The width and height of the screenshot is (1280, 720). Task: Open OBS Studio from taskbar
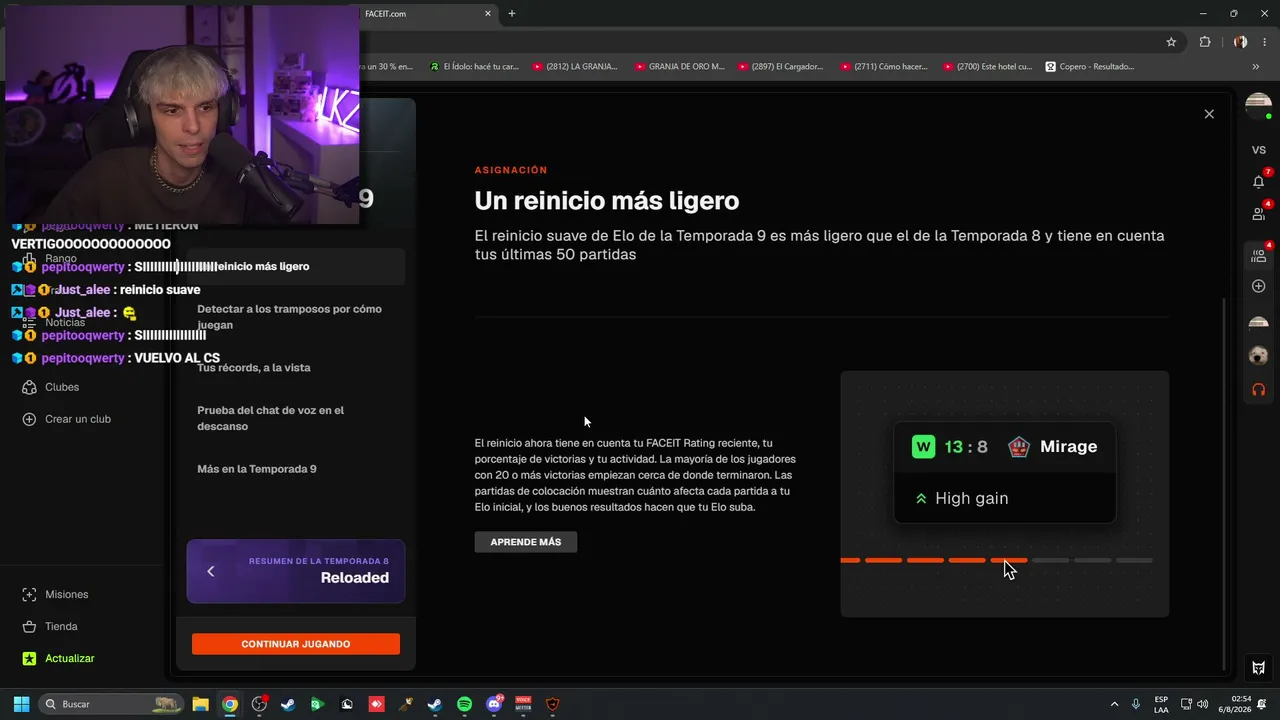[259, 704]
